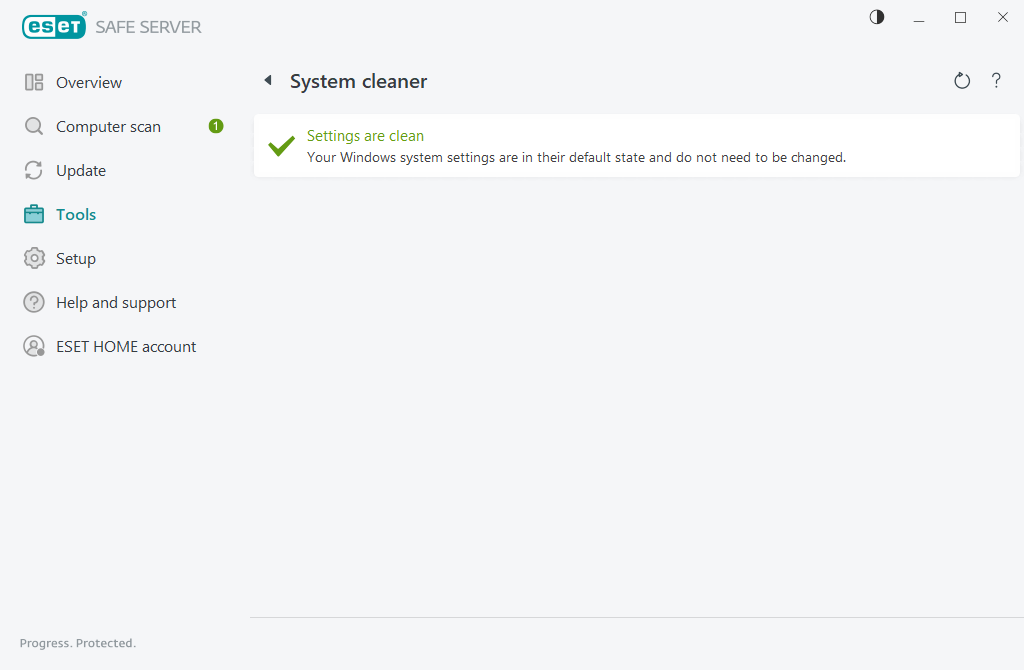
Task: Select the Help and support text label
Action: coord(115,302)
